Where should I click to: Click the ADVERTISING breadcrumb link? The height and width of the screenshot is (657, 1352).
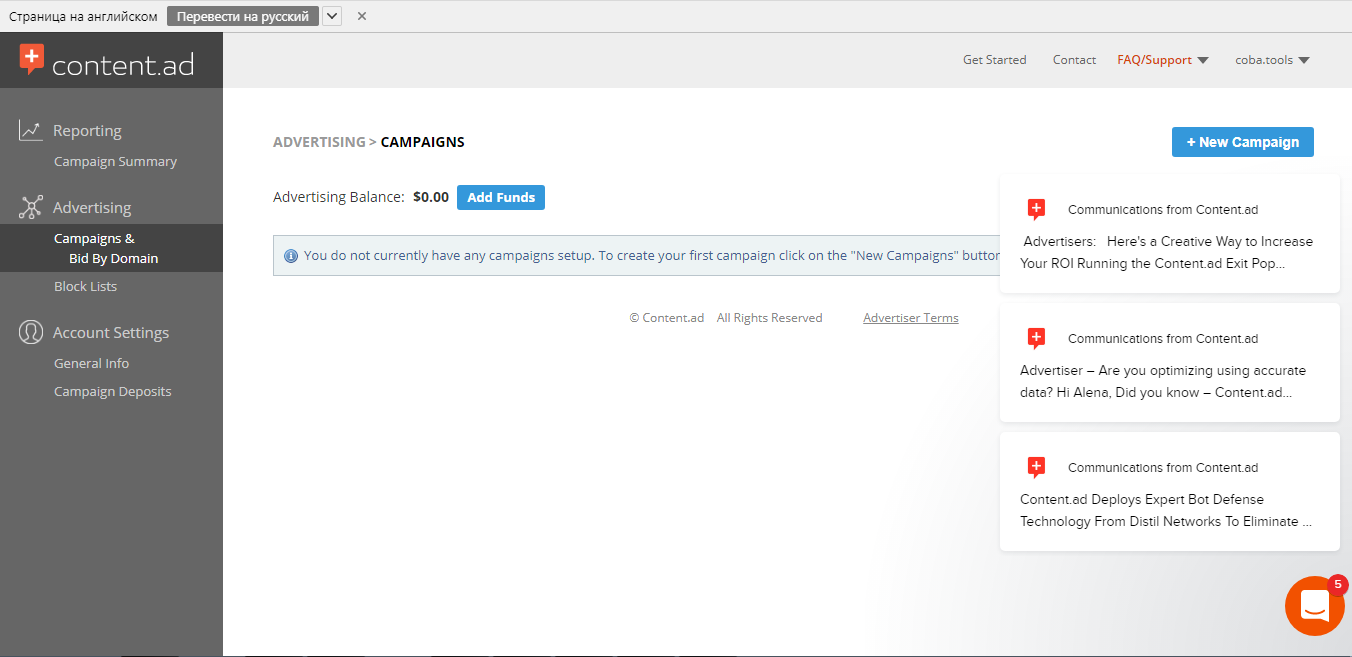coord(319,142)
